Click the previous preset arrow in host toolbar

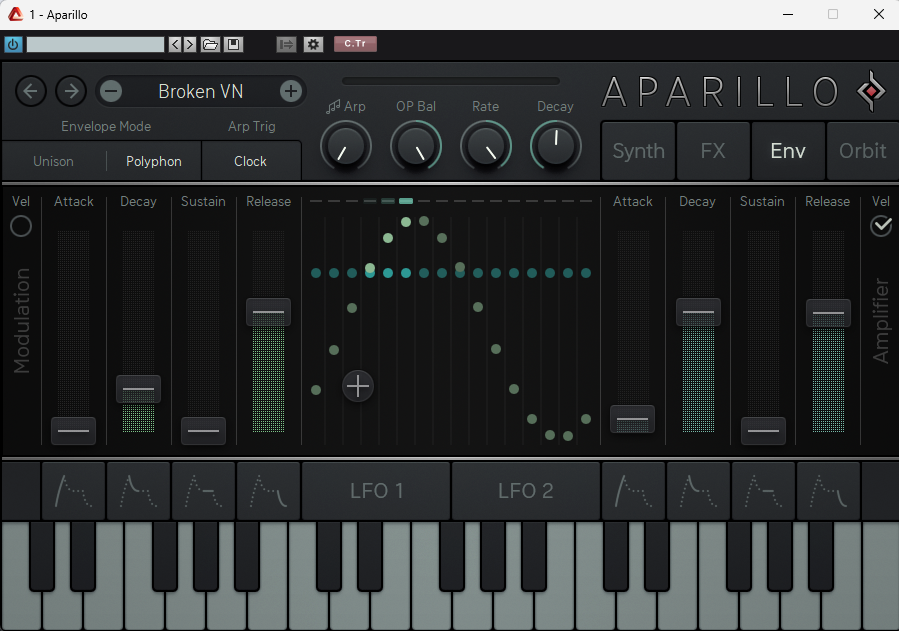(175, 44)
